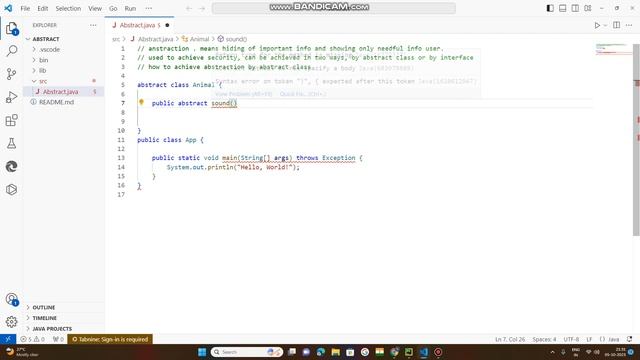
Task: Click the sound() breadcrumb
Action: (x=232, y=39)
